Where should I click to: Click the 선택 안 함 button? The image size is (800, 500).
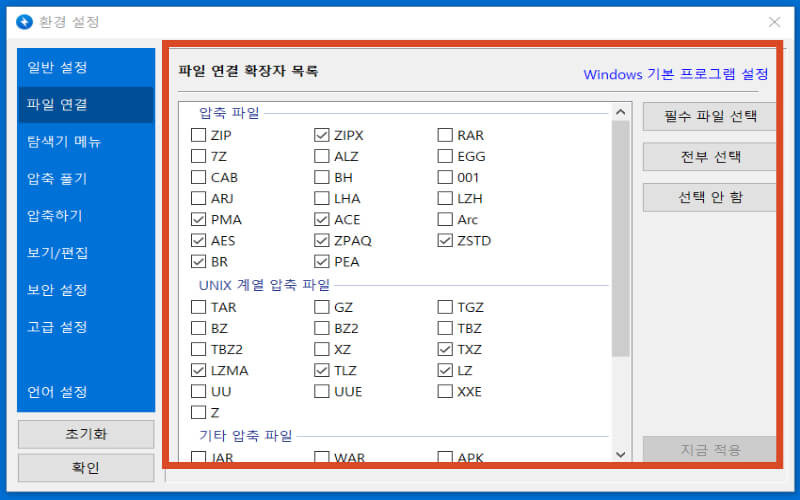click(x=709, y=197)
